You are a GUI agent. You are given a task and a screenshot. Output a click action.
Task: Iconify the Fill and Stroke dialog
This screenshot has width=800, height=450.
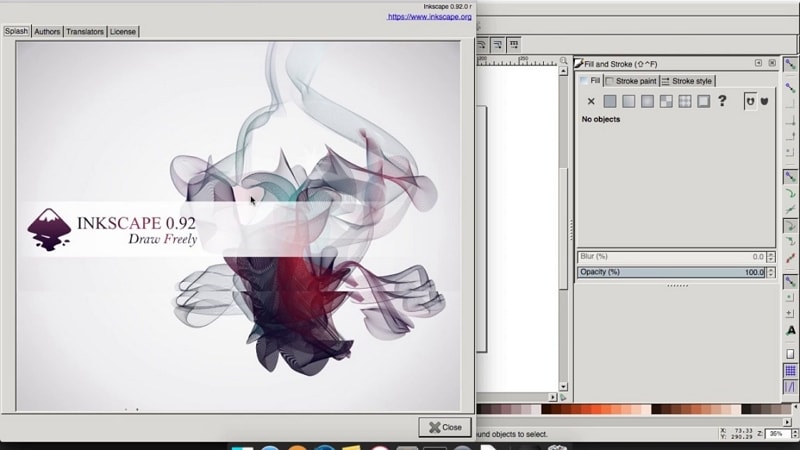tap(758, 63)
